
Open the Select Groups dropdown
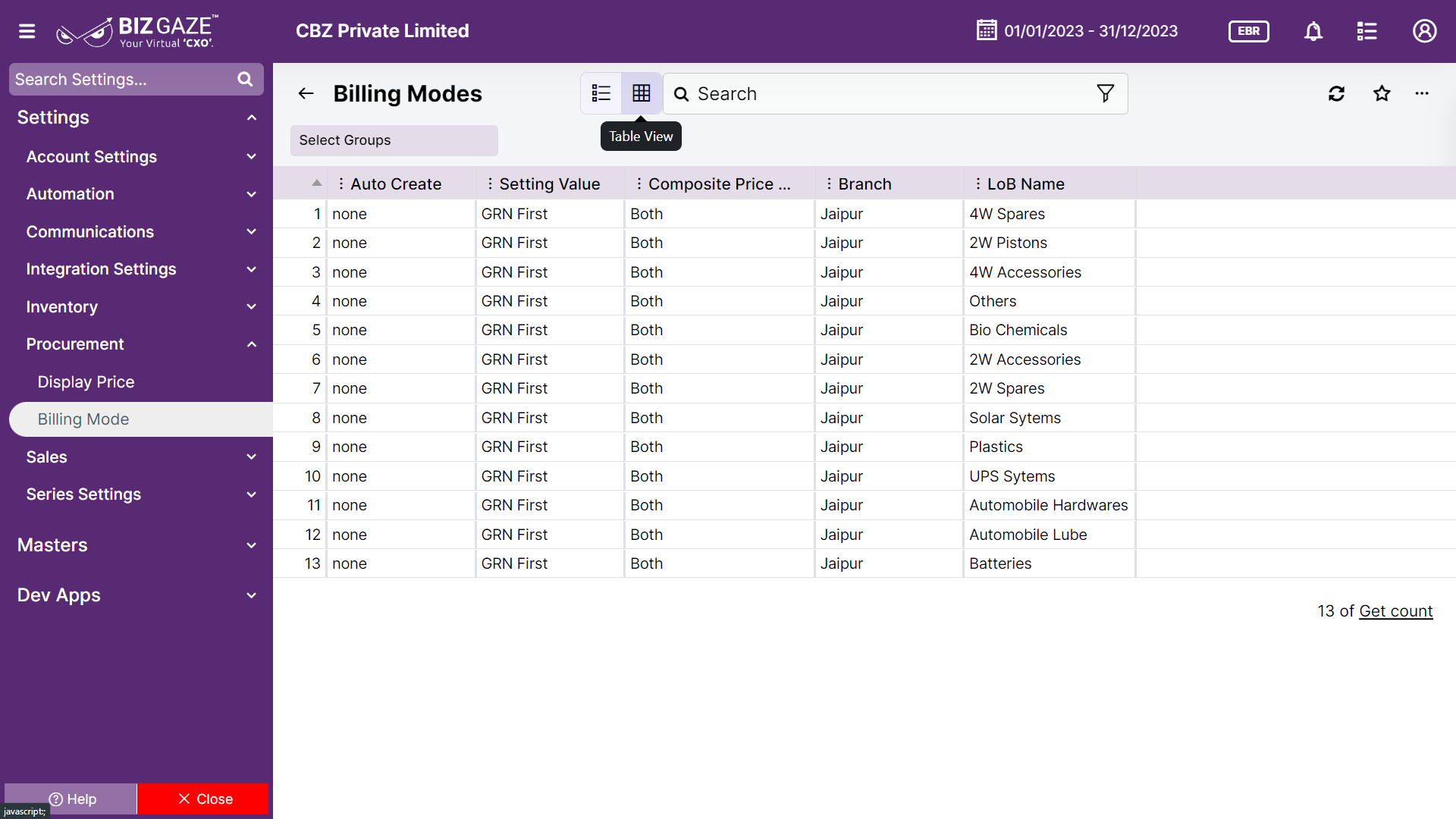394,140
